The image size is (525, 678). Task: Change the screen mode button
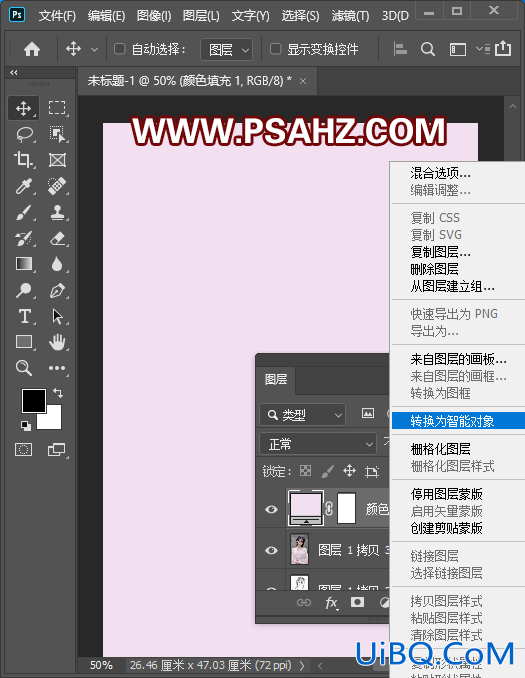57,450
